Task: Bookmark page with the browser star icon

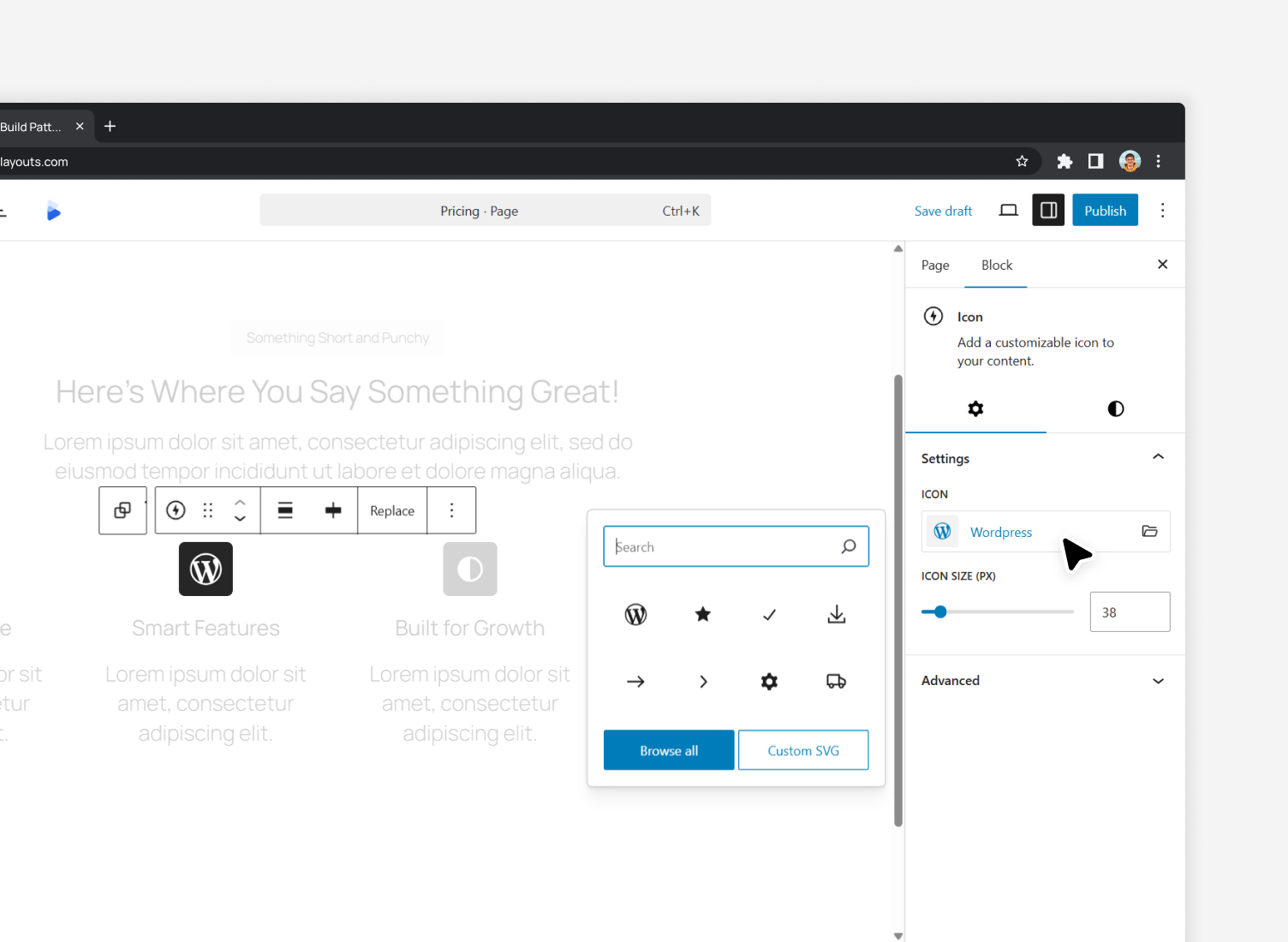Action: [x=1022, y=161]
